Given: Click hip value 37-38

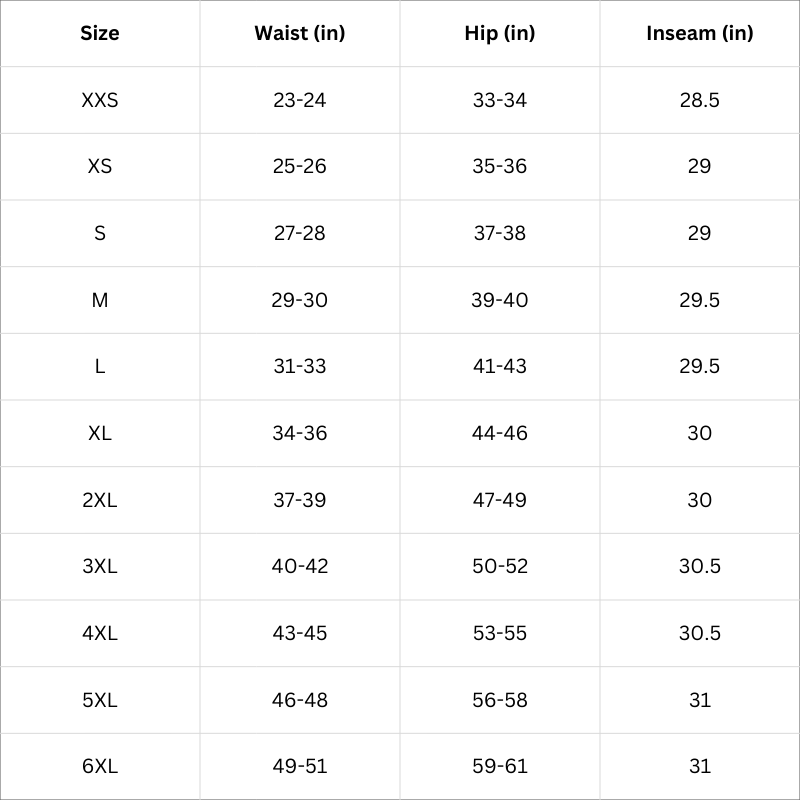Looking at the screenshot, I should (x=500, y=233).
